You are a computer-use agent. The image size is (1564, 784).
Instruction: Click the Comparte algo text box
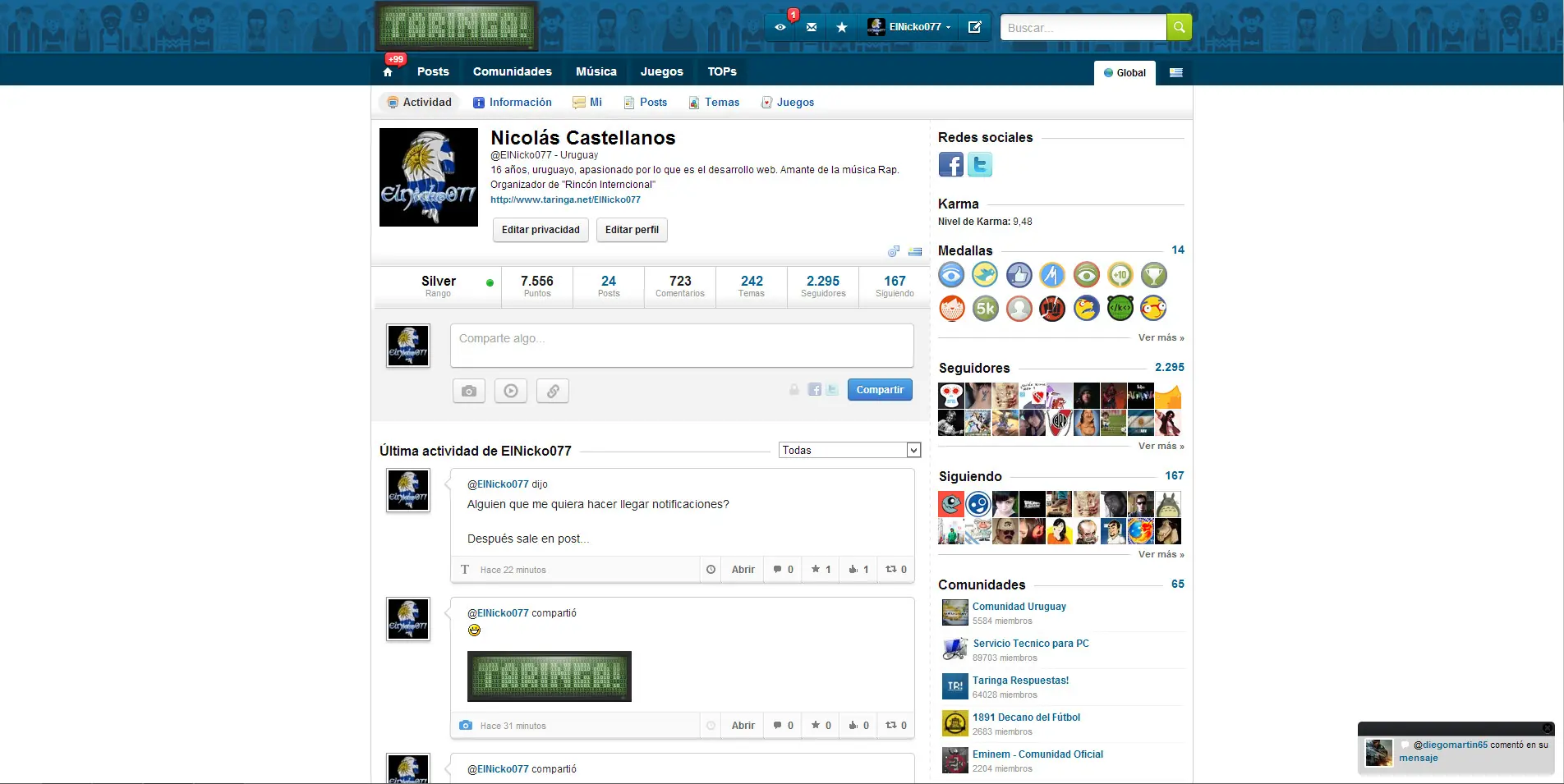point(682,346)
